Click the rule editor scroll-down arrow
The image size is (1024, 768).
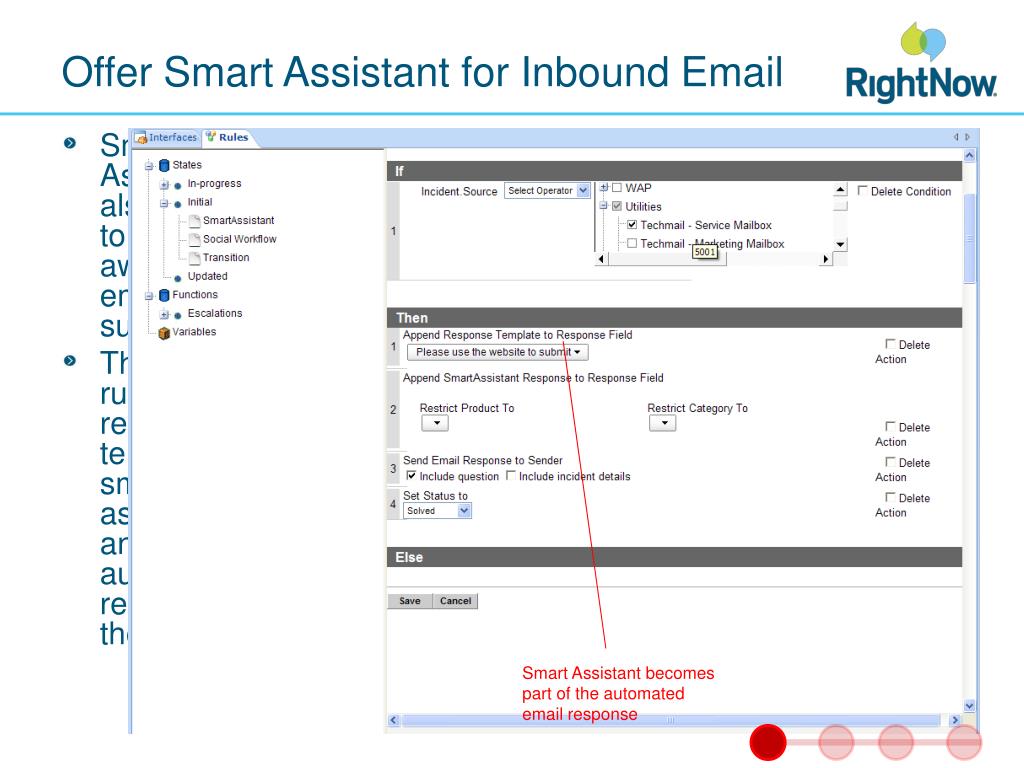click(x=969, y=706)
